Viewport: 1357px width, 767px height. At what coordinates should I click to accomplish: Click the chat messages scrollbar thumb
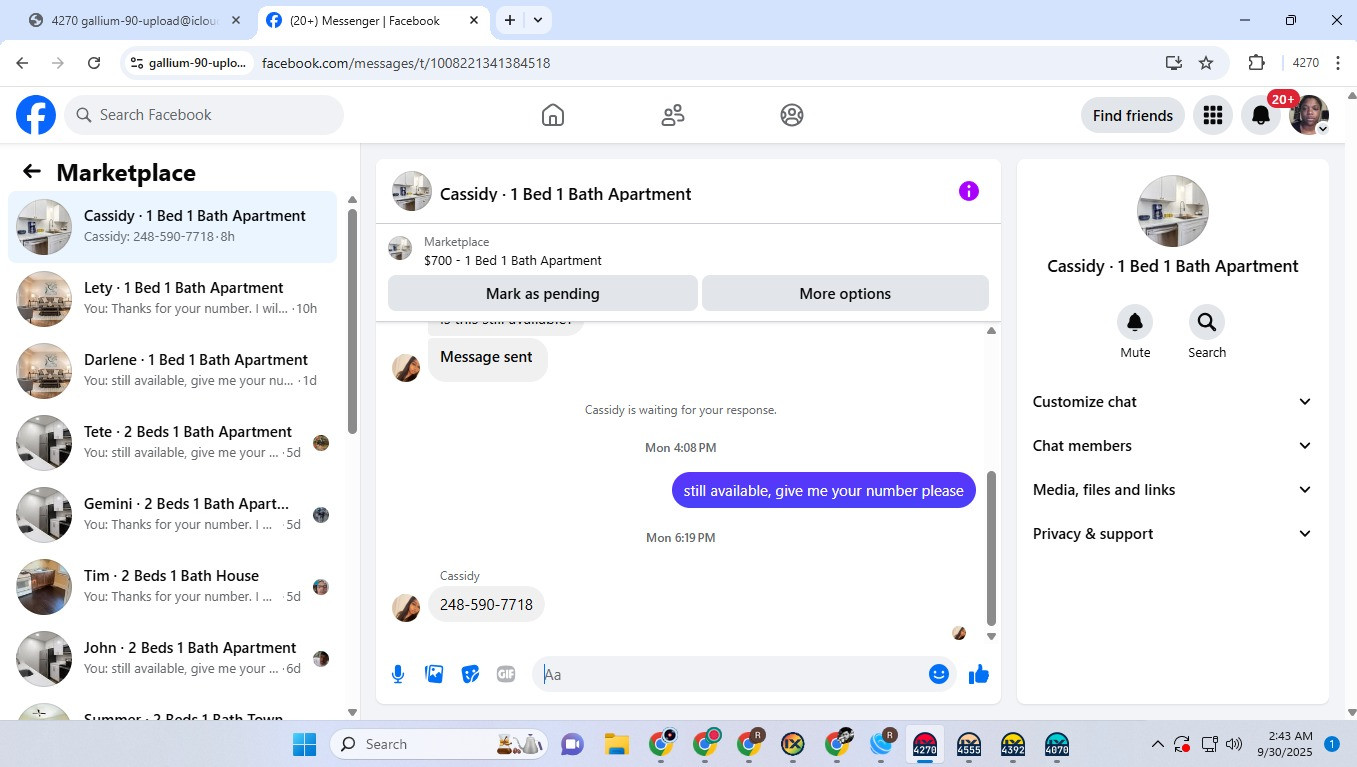tap(992, 548)
